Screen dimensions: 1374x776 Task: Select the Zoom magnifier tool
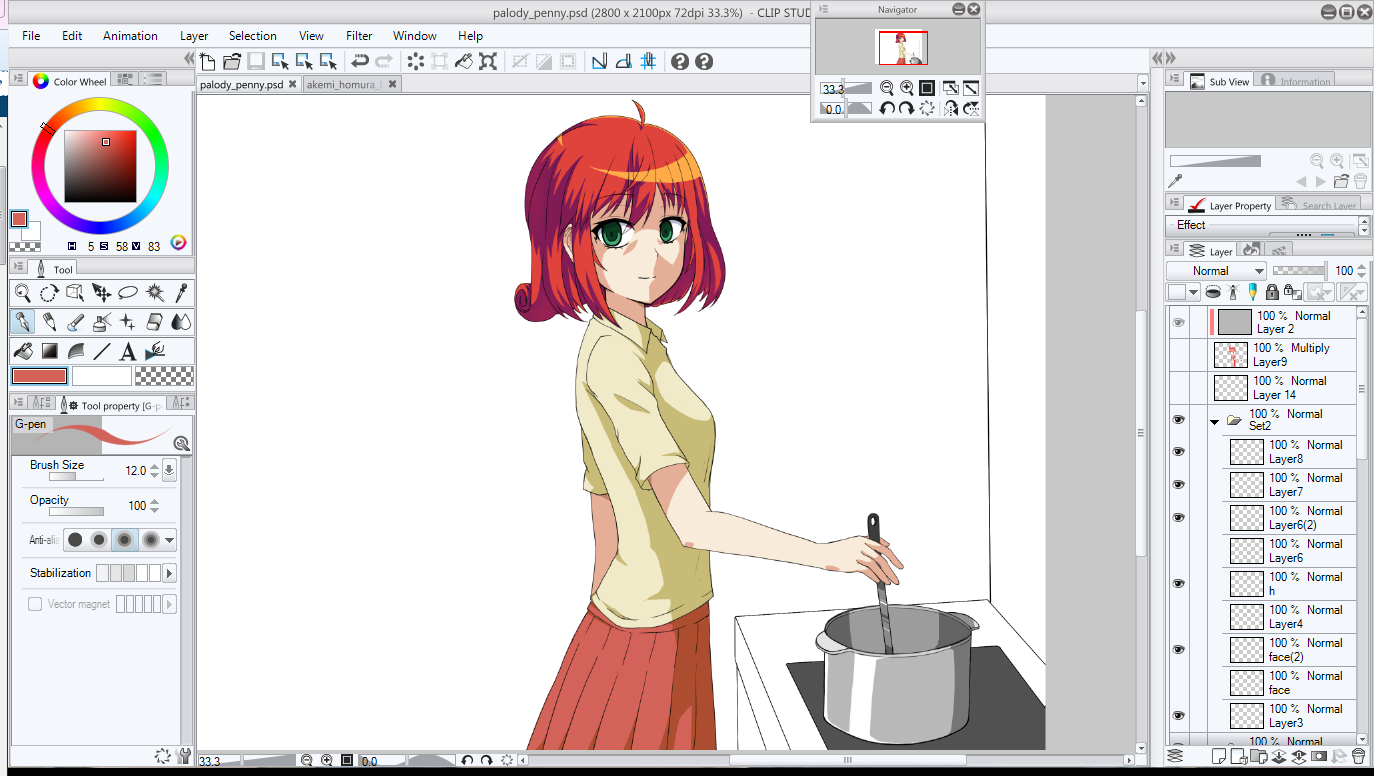[22, 293]
